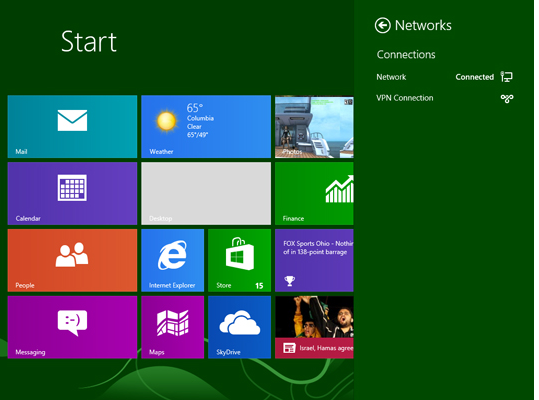Click the back arrow beside Networks
Image resolution: width=539 pixels, height=400 pixels.
point(382,25)
